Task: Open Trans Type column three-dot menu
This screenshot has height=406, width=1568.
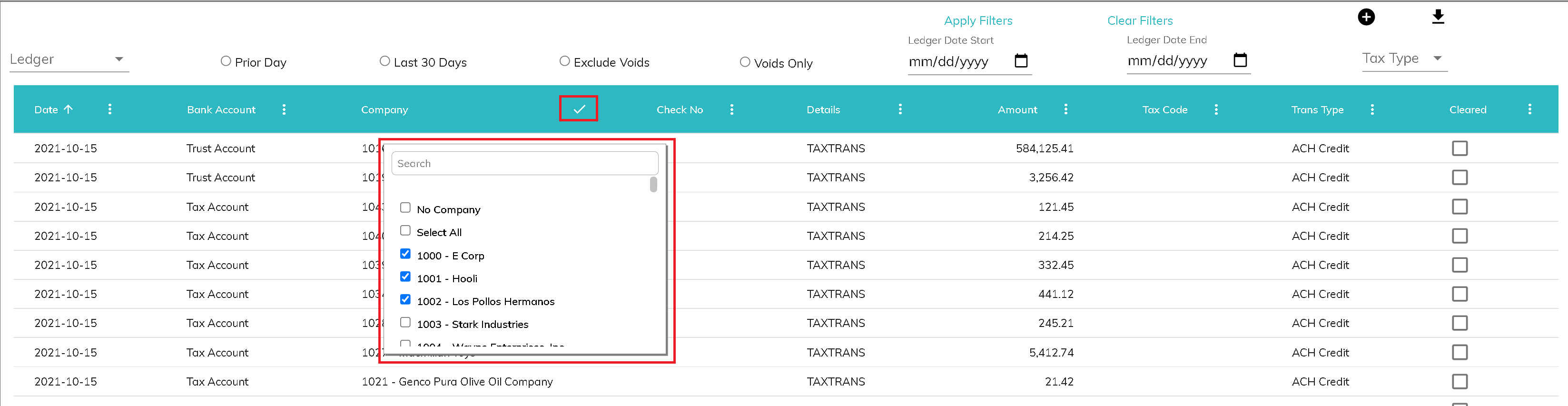Action: coord(1372,109)
